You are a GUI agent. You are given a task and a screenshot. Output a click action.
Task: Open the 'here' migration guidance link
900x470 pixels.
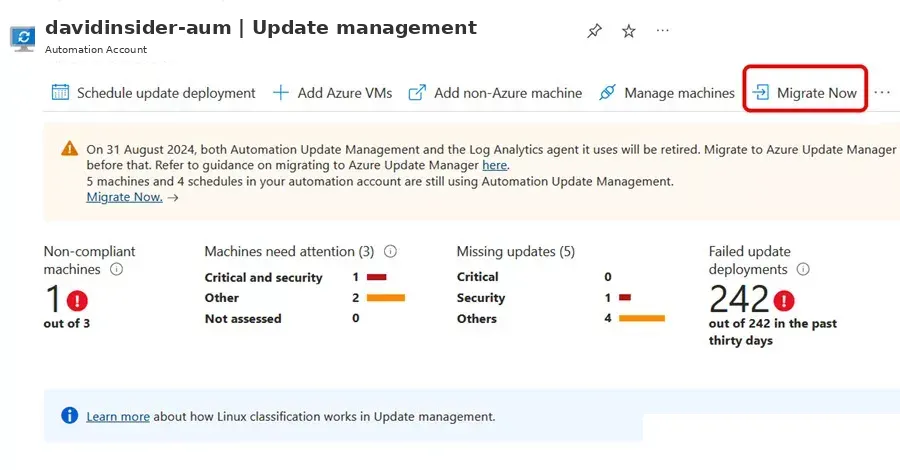pyautogui.click(x=494, y=165)
